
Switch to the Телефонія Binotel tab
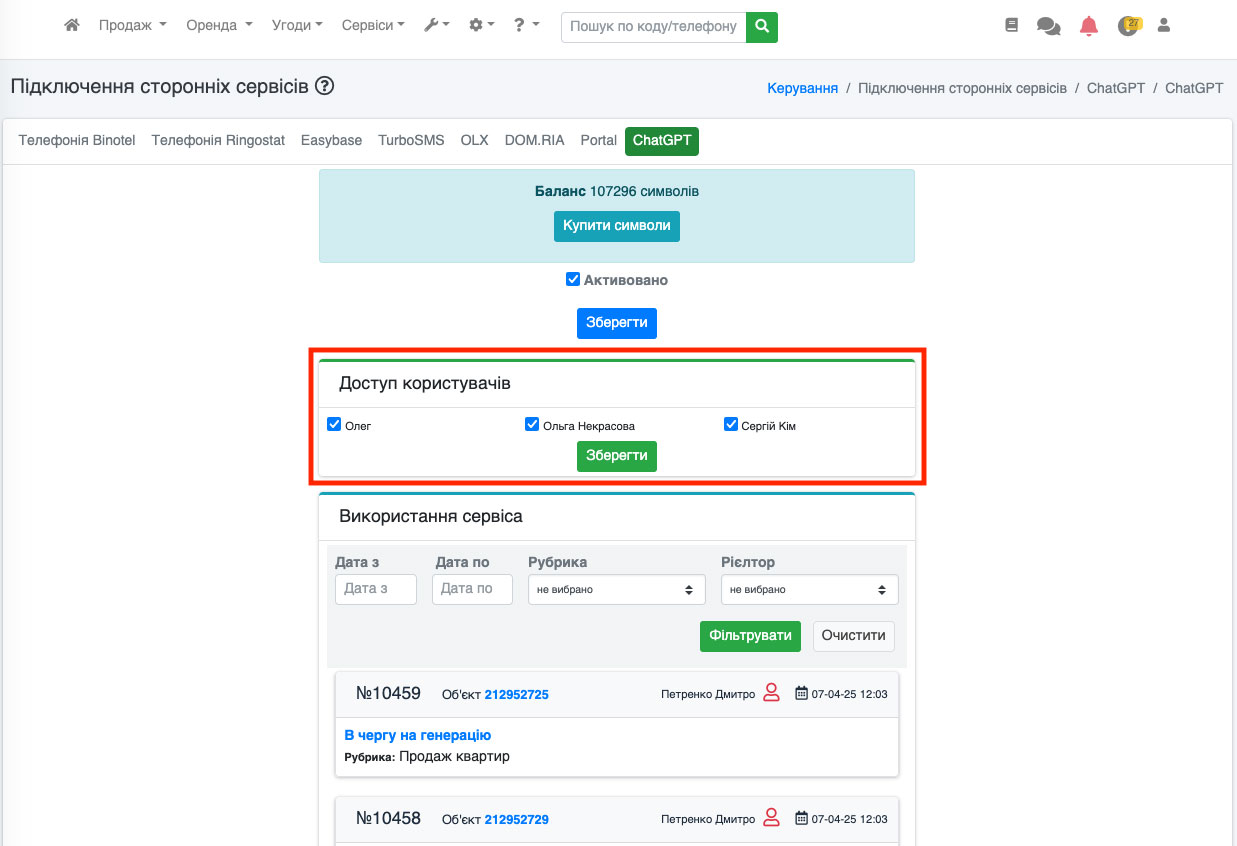[x=77, y=141]
